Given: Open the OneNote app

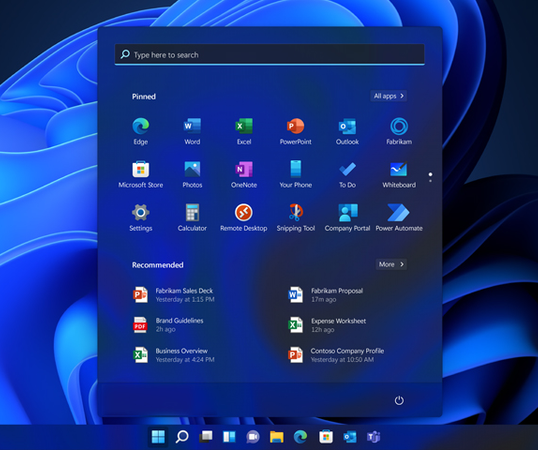Looking at the screenshot, I should (x=244, y=174).
